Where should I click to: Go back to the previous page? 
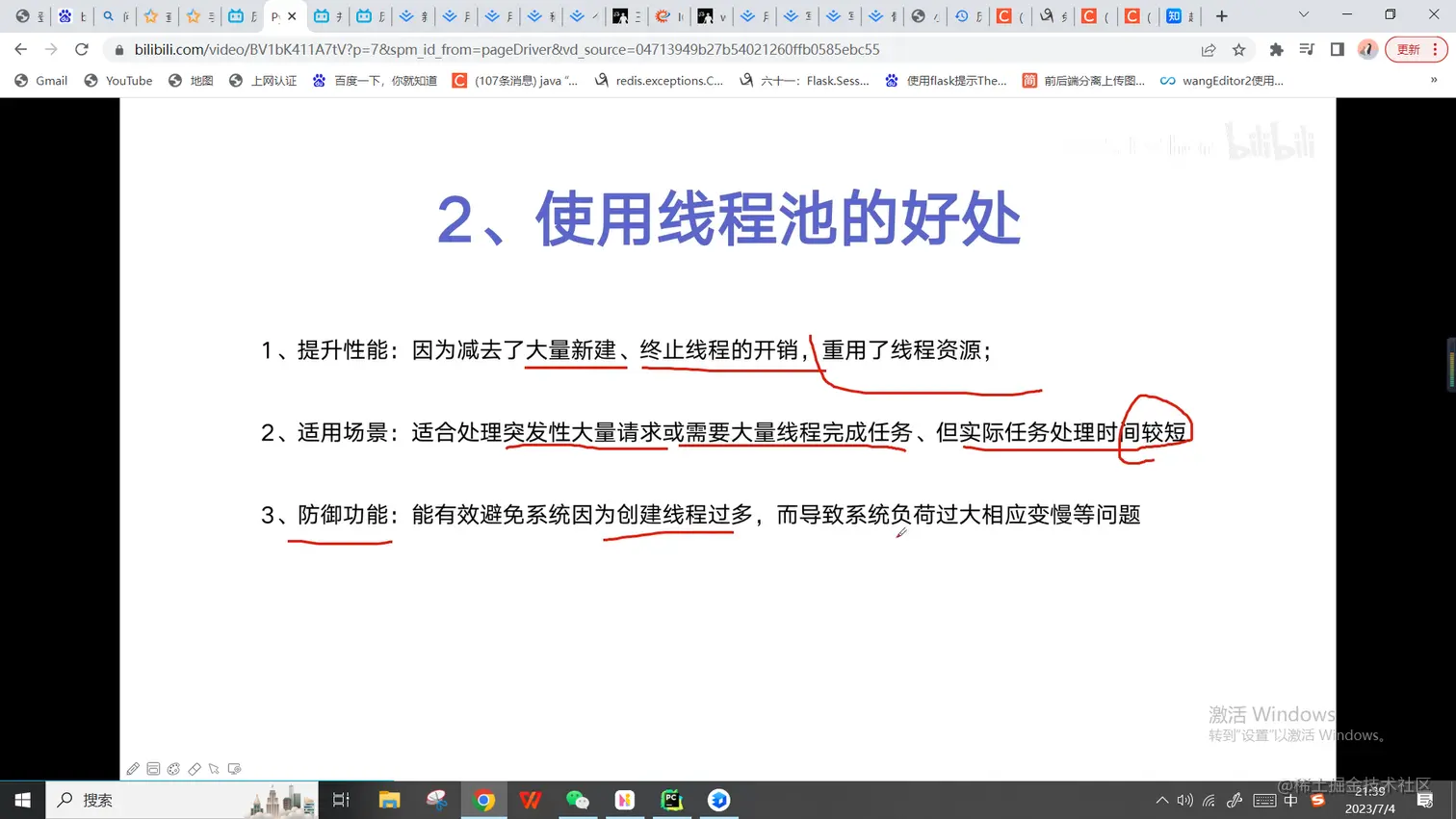pyautogui.click(x=21, y=49)
